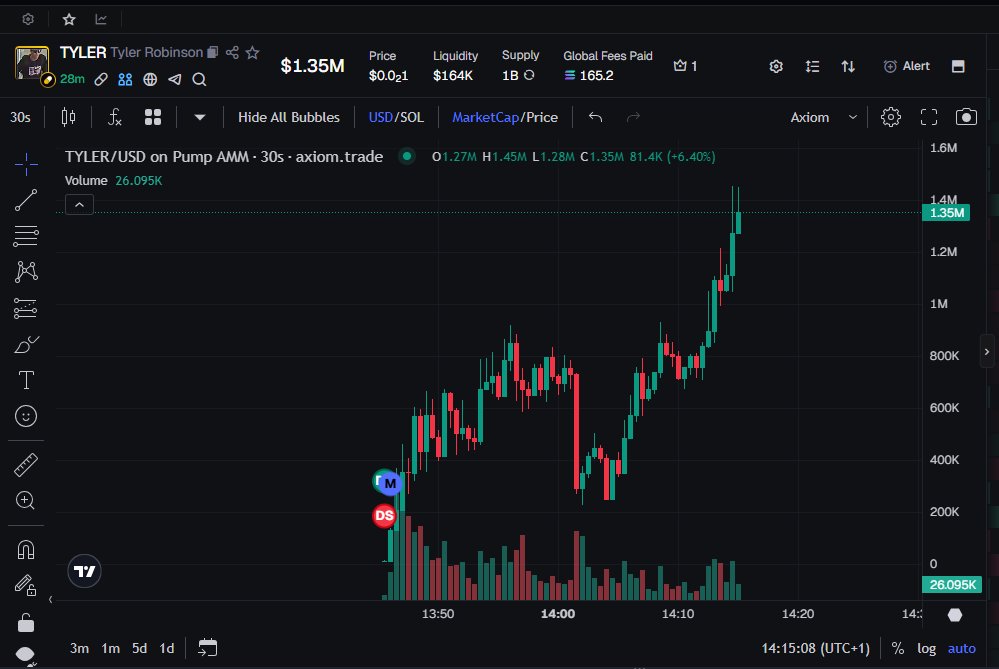The height and width of the screenshot is (669, 999).
Task: Collapse the chart legend with the chevron
Action: (x=80, y=205)
